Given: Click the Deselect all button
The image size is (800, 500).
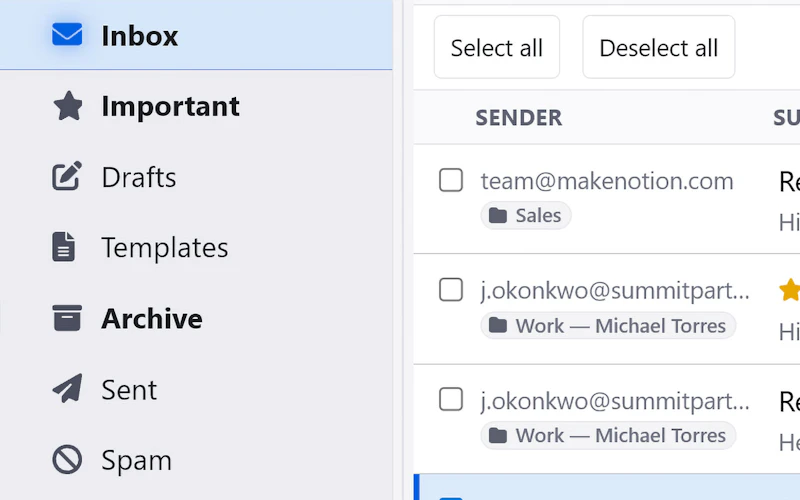Looking at the screenshot, I should [659, 47].
